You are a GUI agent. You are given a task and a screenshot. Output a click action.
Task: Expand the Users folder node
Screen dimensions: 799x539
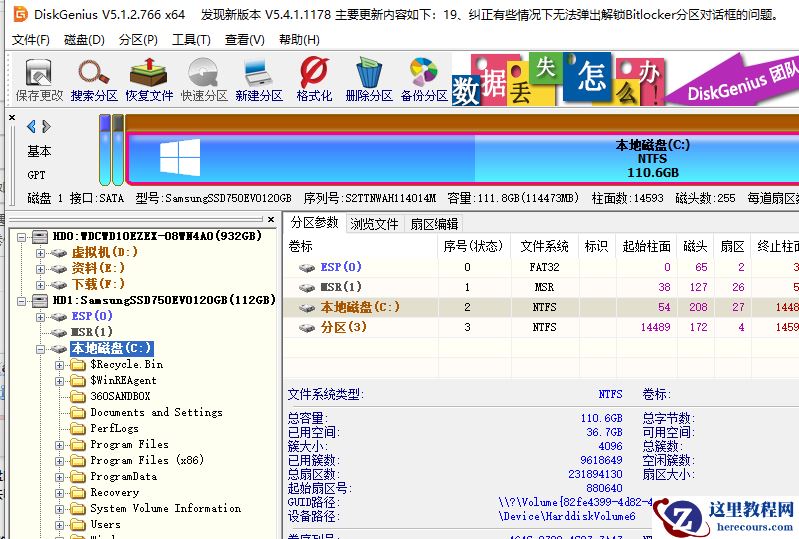(60, 525)
